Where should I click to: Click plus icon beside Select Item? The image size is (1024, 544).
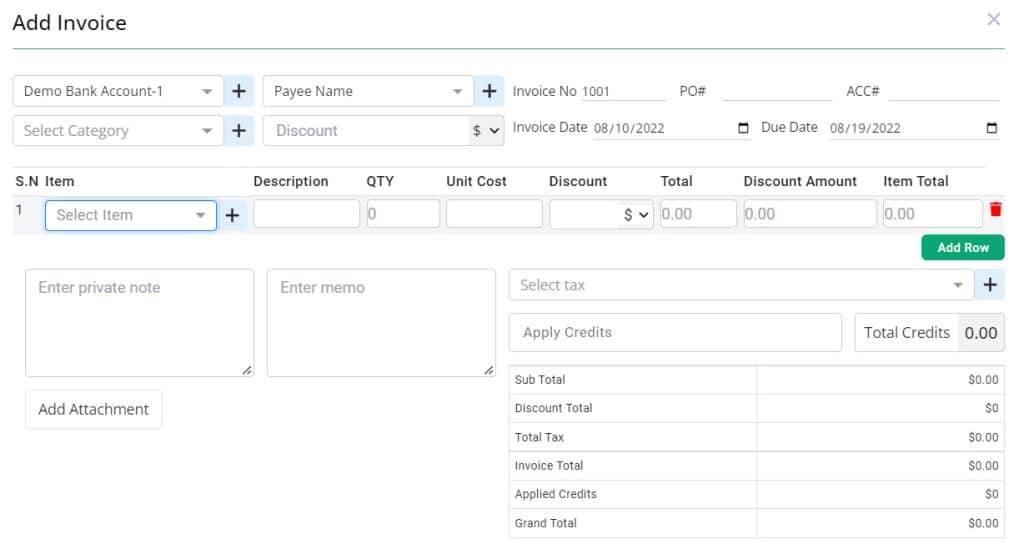(232, 215)
